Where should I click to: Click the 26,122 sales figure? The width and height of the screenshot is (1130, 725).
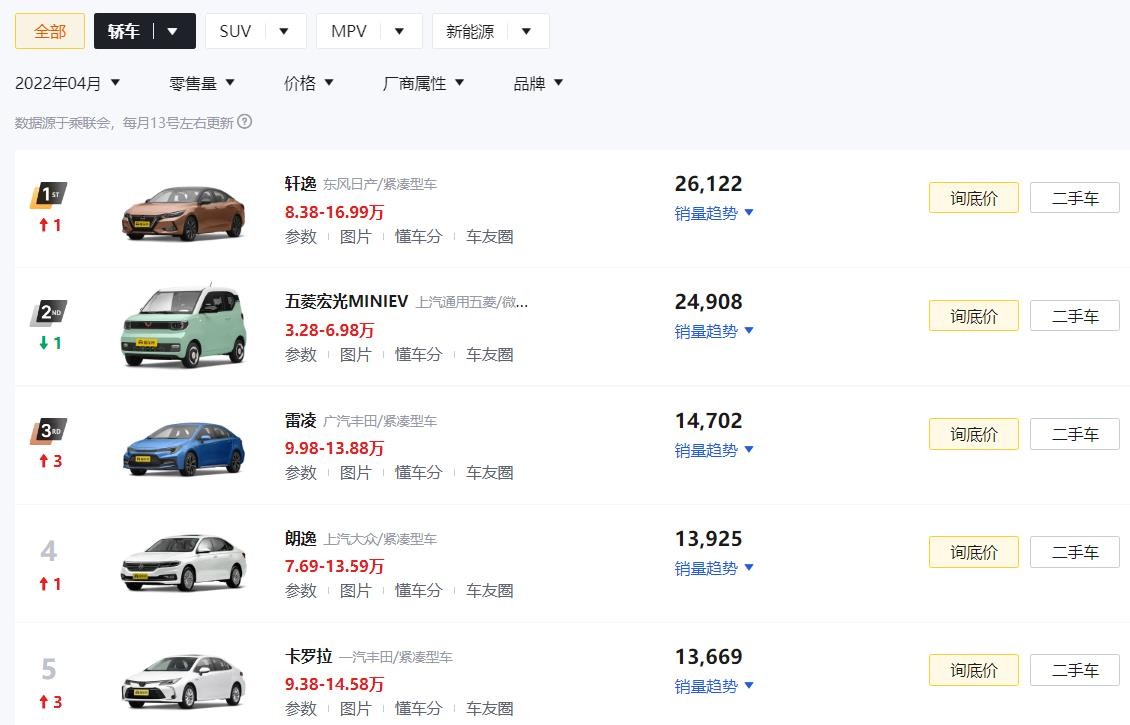tap(708, 184)
